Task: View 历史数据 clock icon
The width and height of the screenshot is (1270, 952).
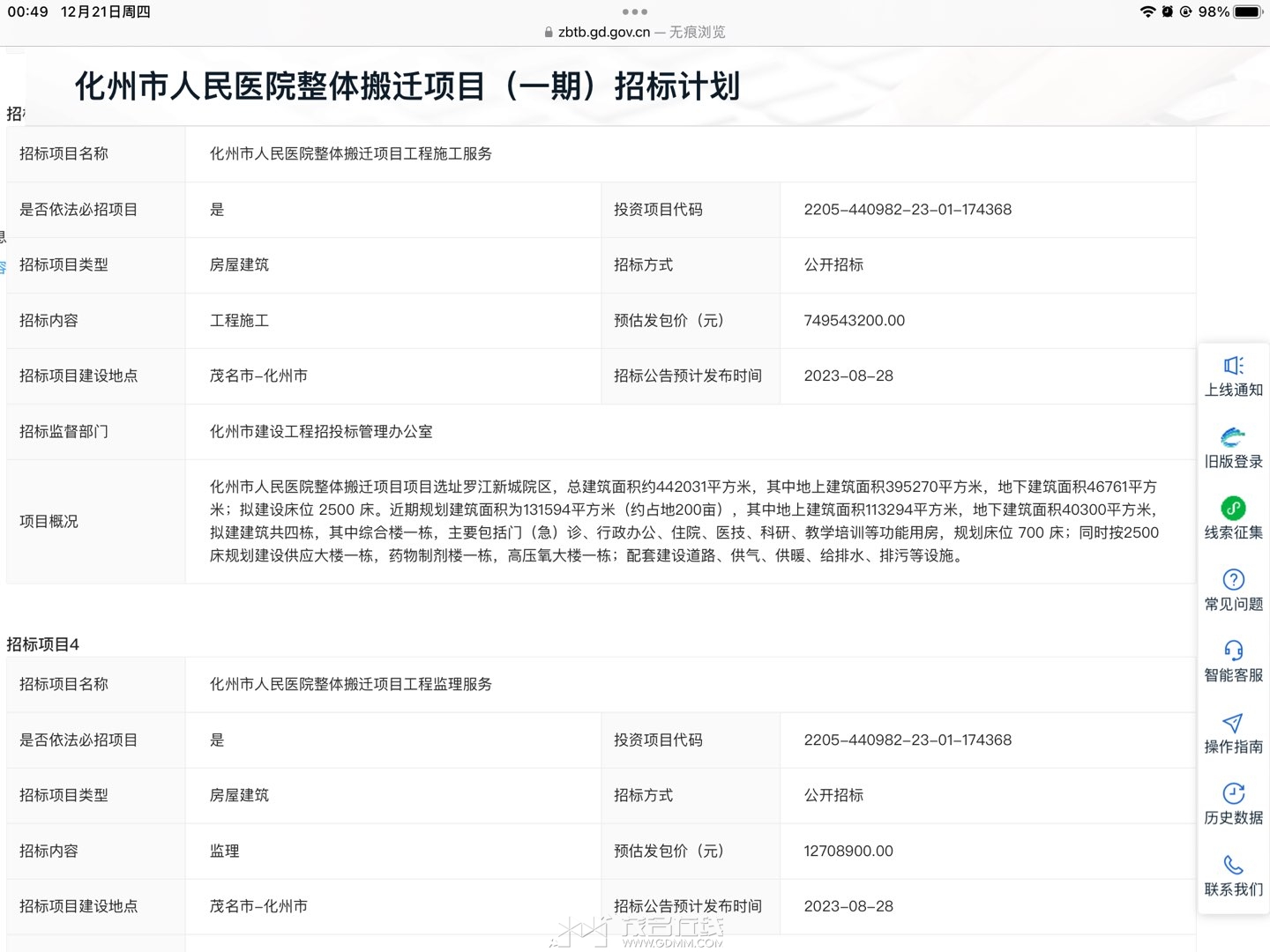Action: (1233, 793)
